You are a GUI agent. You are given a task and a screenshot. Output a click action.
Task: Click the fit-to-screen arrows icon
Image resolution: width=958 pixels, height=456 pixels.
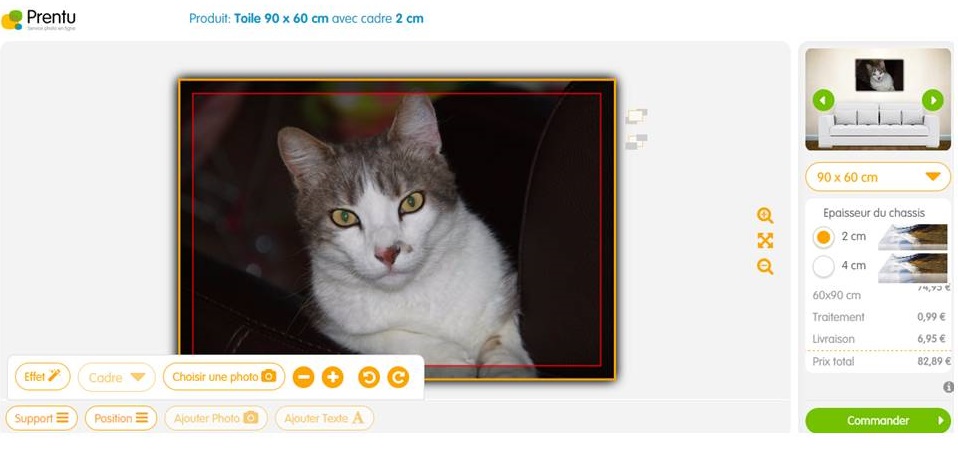tap(765, 241)
